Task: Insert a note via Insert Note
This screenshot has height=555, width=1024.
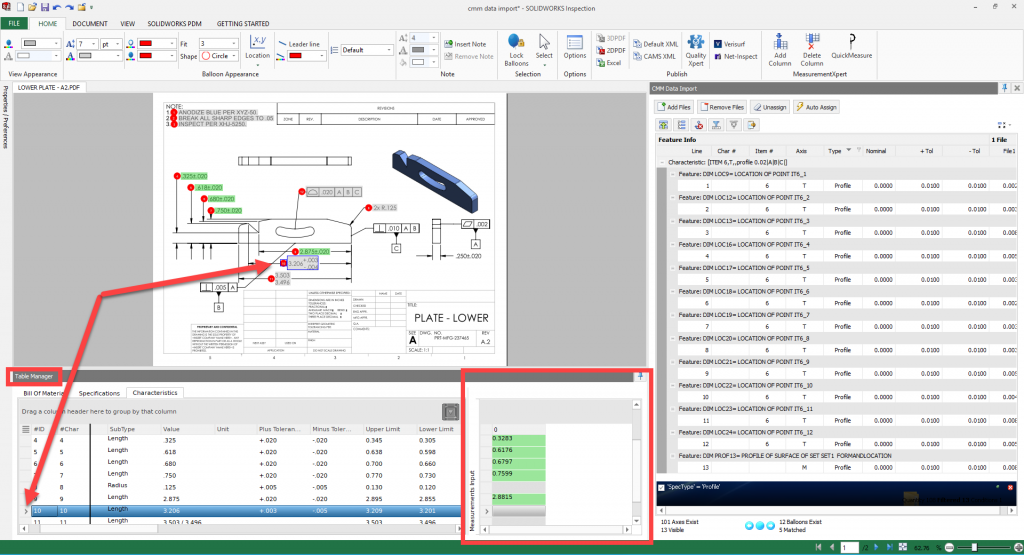Action: pyautogui.click(x=465, y=44)
